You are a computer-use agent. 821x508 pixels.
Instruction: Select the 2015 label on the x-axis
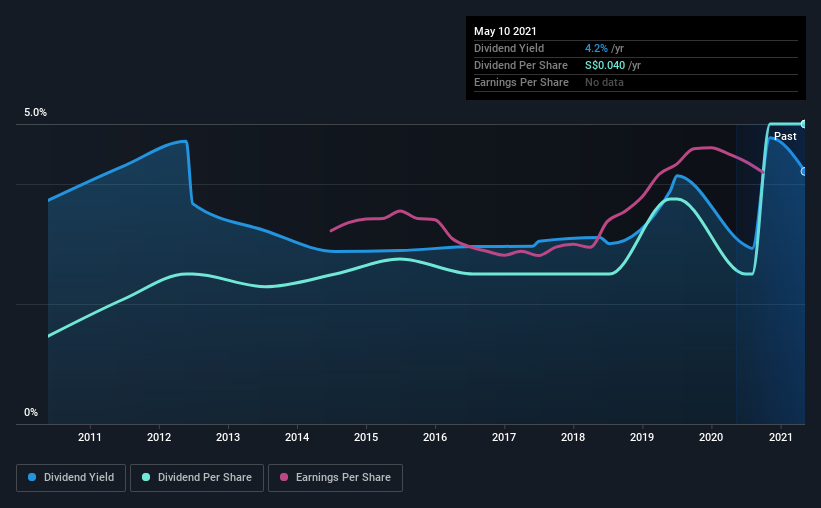[366, 437]
